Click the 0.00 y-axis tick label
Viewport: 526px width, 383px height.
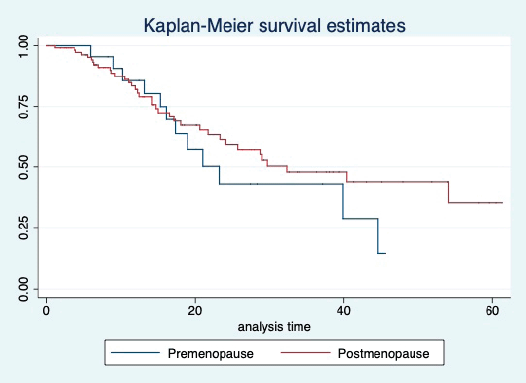pos(24,289)
